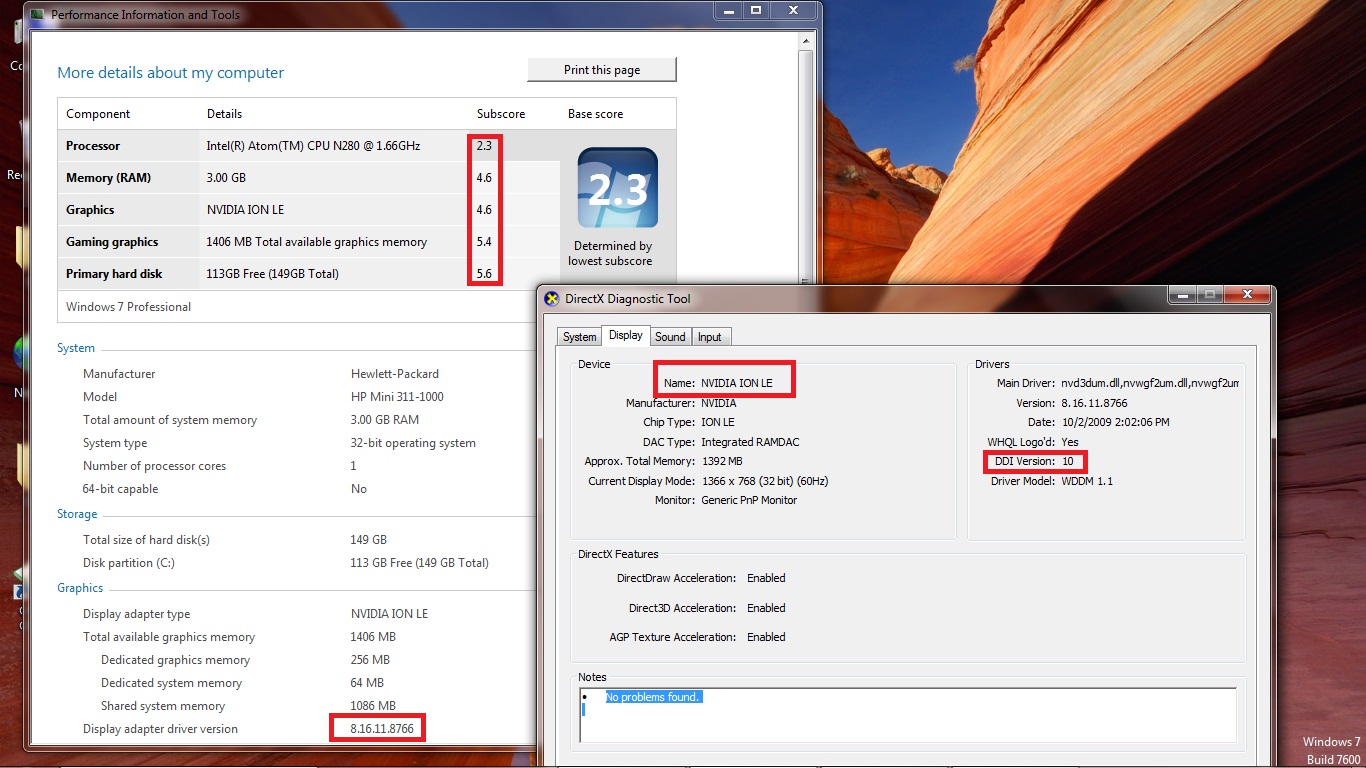
Task: Click the 64-bit capable label
Action: click(120, 489)
